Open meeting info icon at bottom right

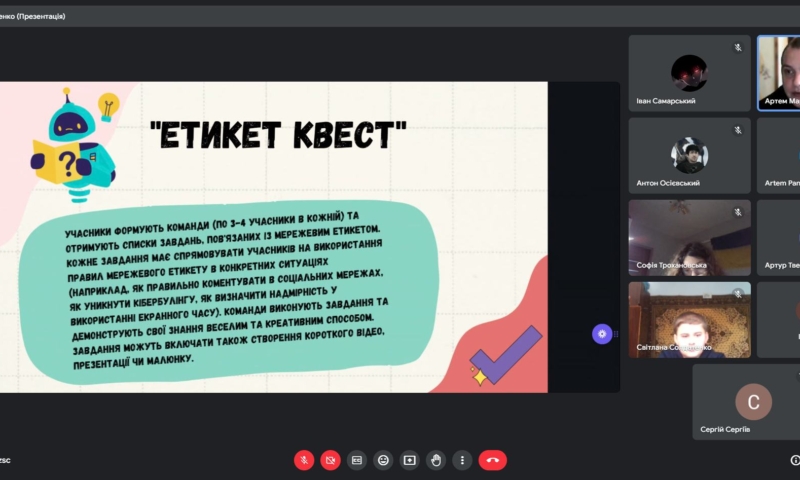(x=795, y=460)
